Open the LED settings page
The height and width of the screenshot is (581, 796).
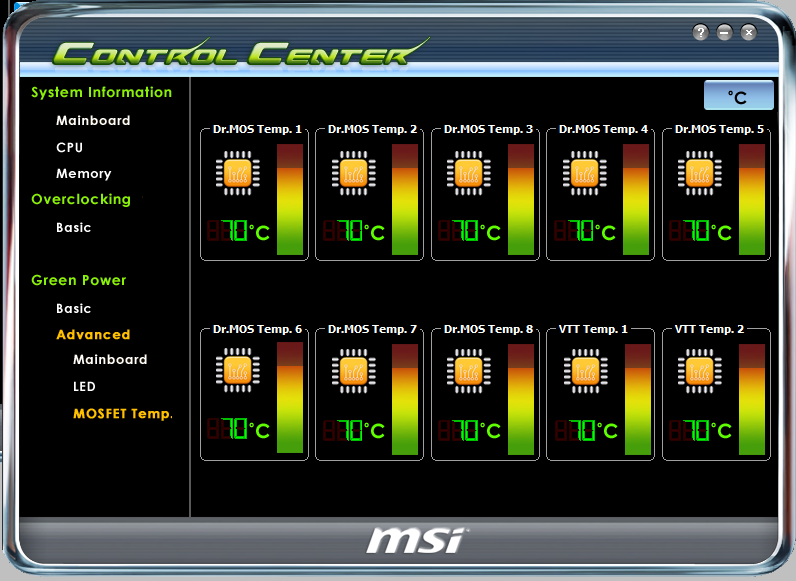pyautogui.click(x=84, y=386)
